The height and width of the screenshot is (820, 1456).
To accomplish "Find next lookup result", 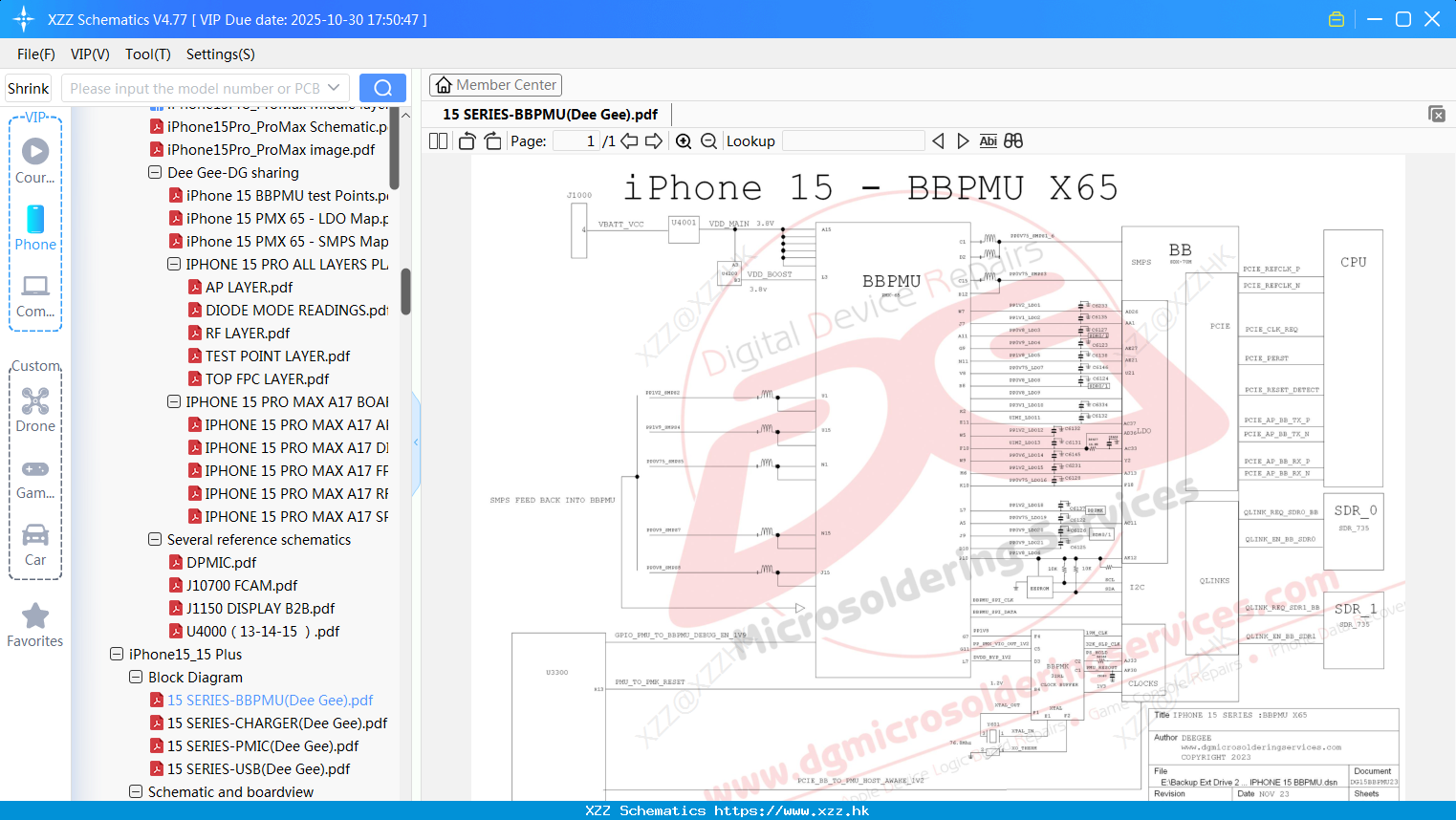I will [x=963, y=140].
